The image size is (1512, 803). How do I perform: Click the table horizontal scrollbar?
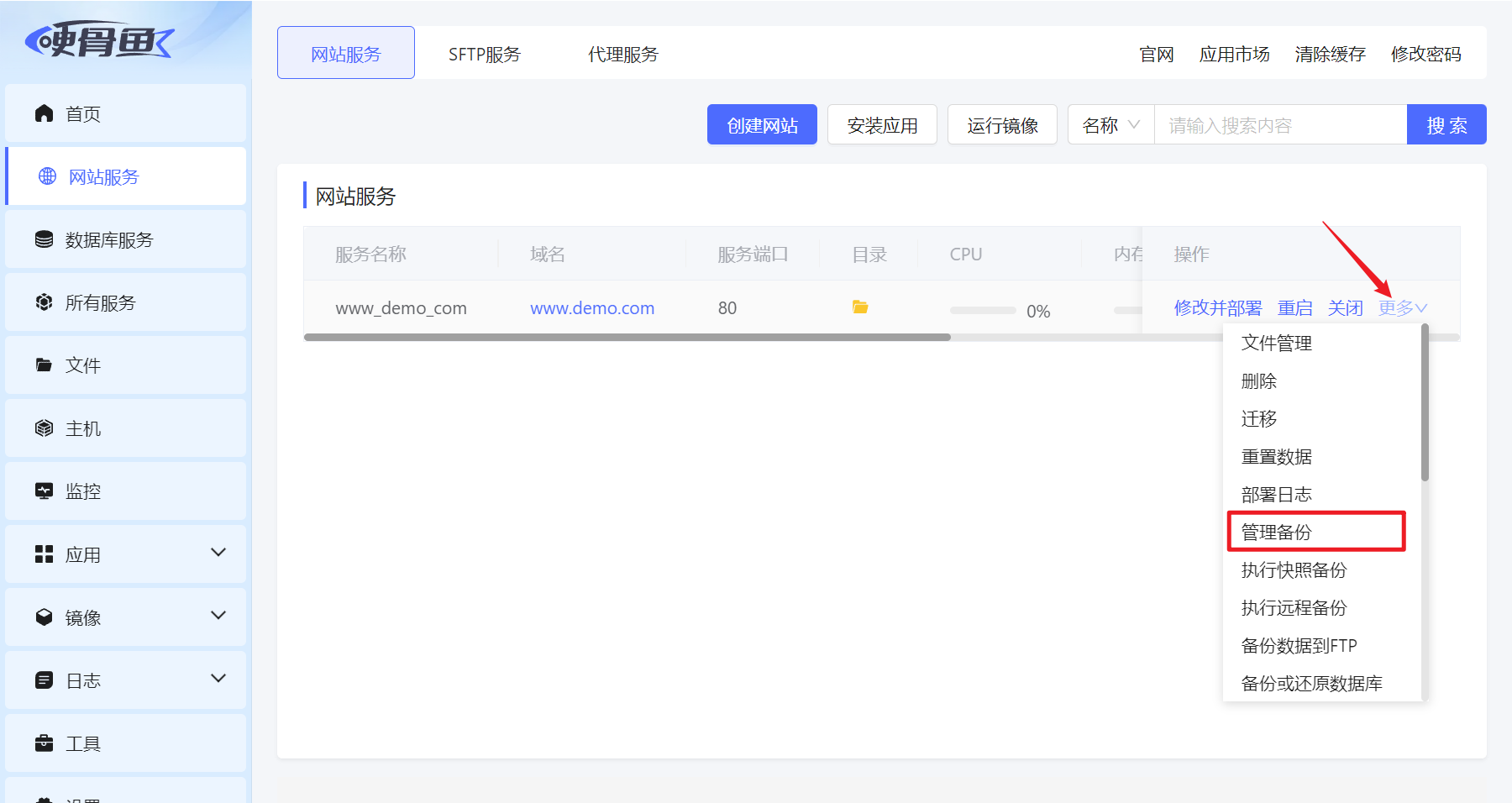point(627,337)
